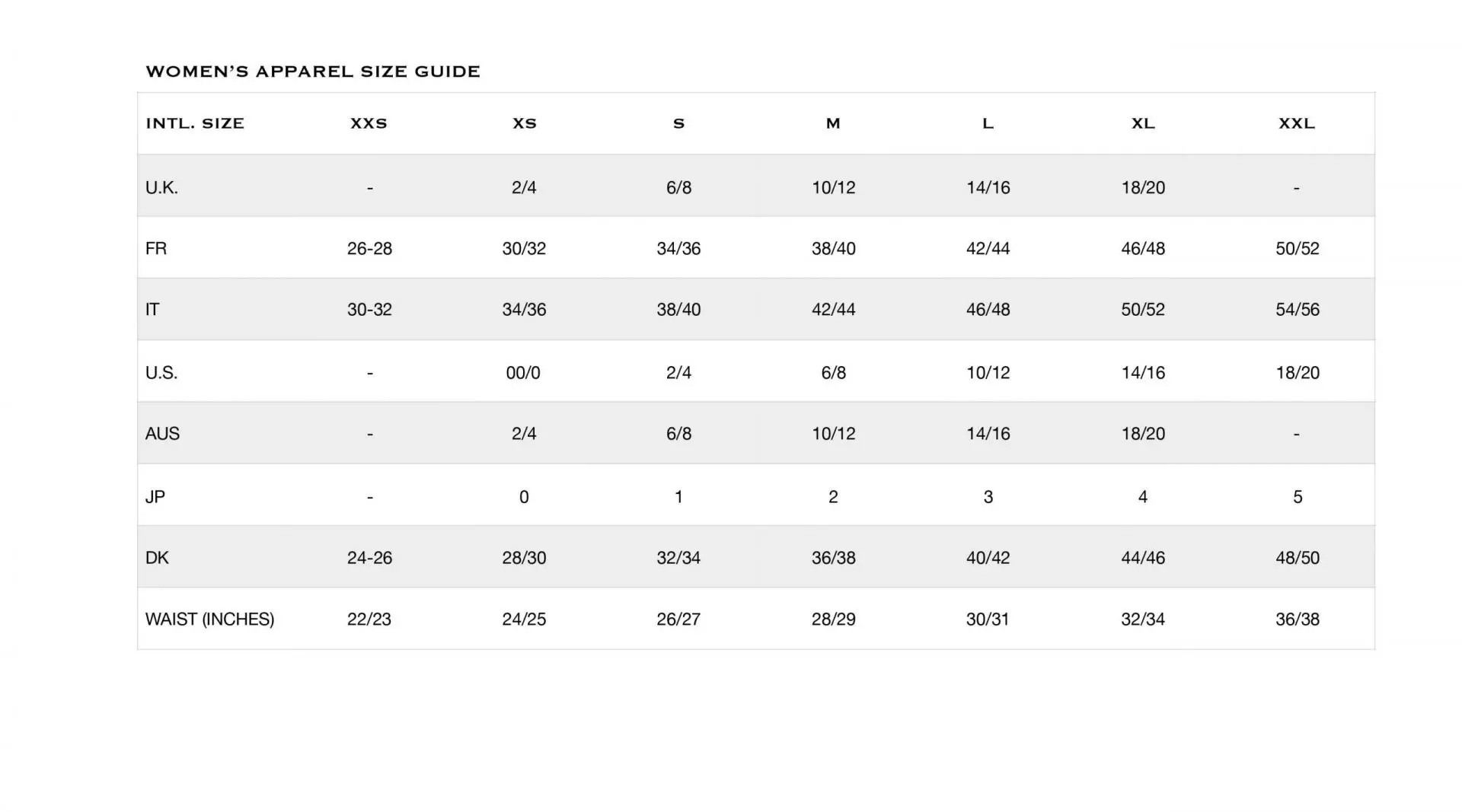Select the 26-28 cell in FR row
The image size is (1462, 812).
[369, 248]
